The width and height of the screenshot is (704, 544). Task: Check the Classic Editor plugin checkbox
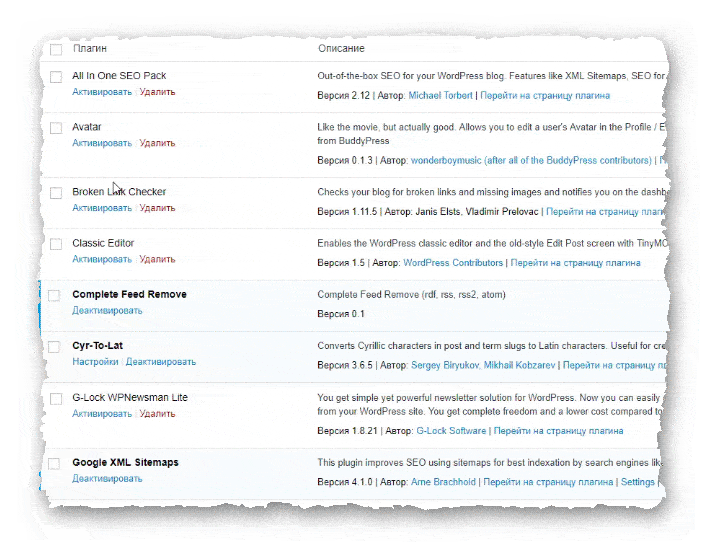[56, 244]
